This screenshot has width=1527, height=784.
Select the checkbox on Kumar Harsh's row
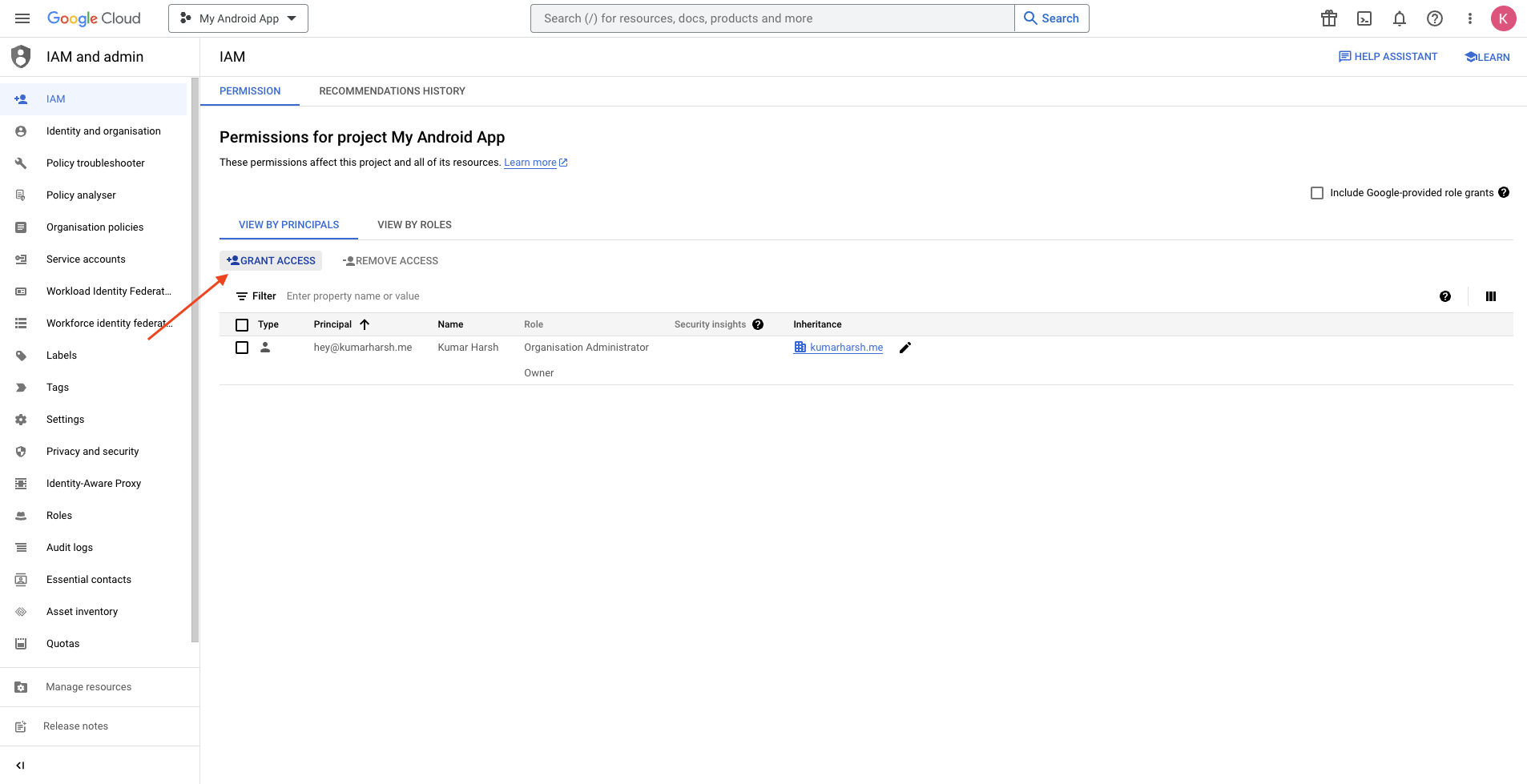[242, 348]
